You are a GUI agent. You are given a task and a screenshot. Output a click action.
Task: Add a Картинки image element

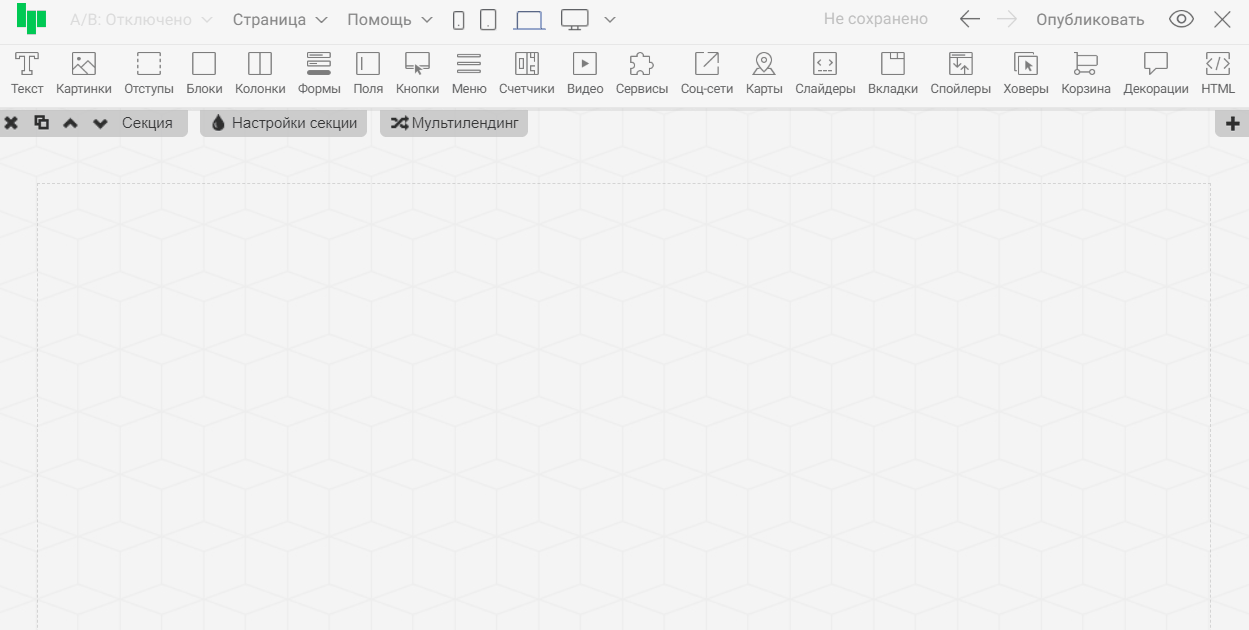point(84,65)
